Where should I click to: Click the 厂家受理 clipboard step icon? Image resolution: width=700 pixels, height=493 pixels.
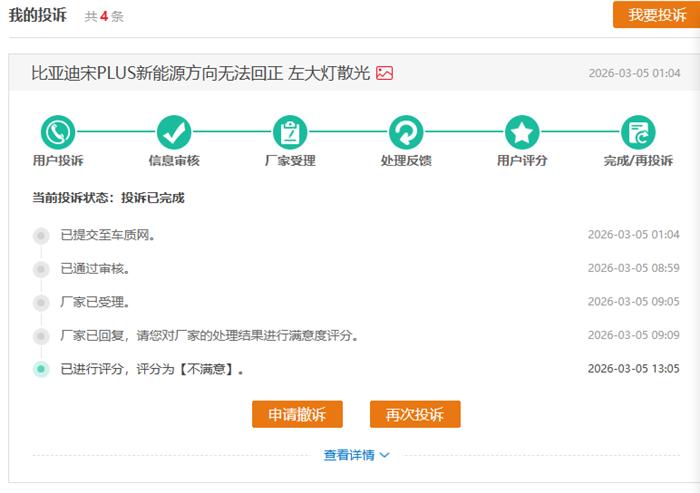pyautogui.click(x=290, y=132)
